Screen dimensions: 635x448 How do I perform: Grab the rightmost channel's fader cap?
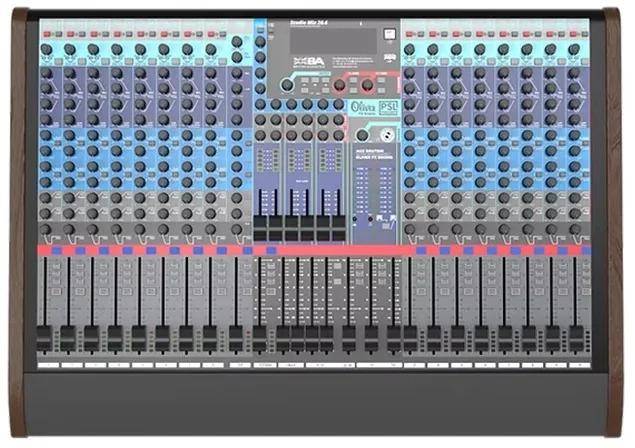tap(575, 339)
